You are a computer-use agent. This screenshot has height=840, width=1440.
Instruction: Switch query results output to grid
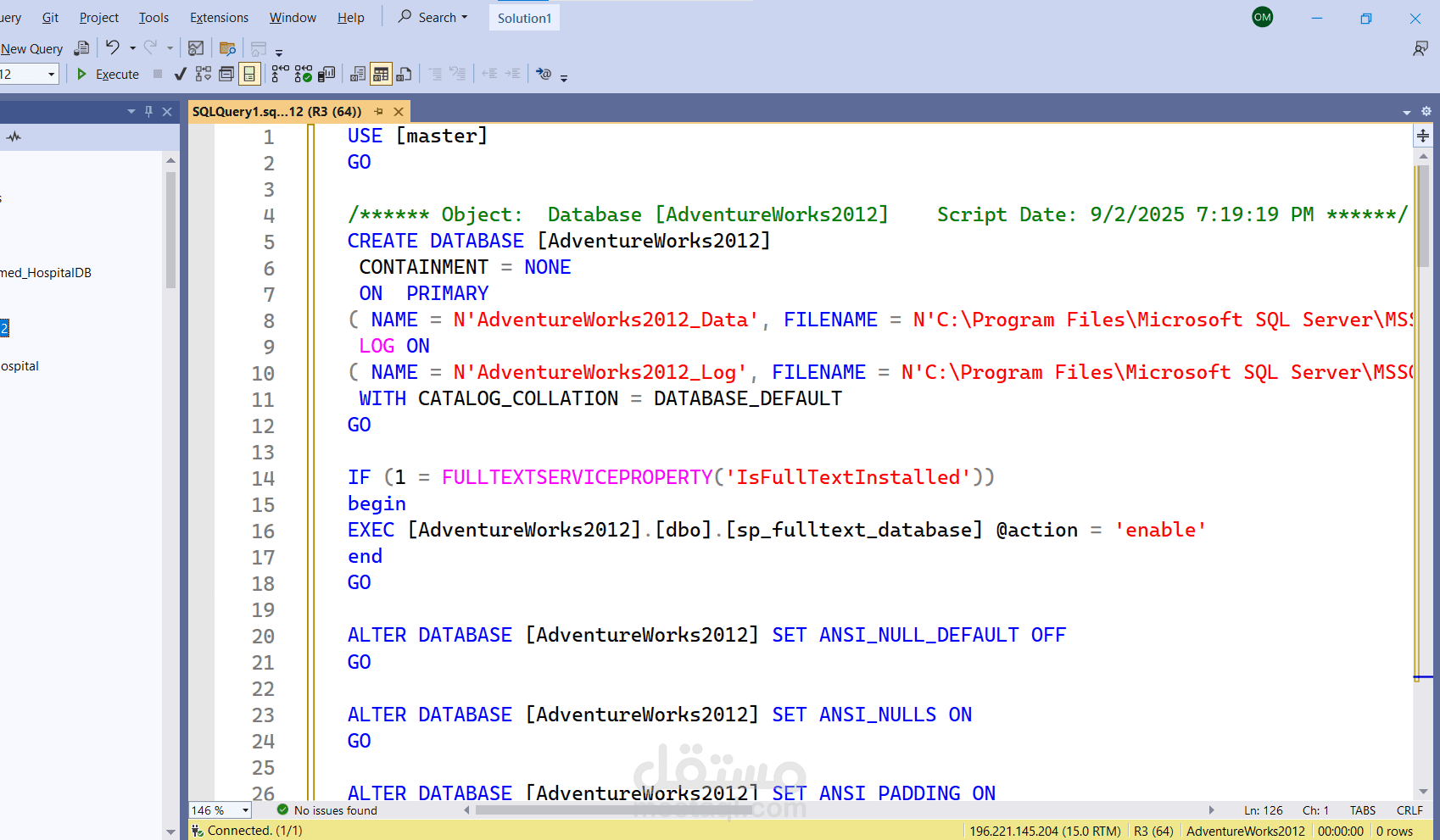pyautogui.click(x=381, y=74)
